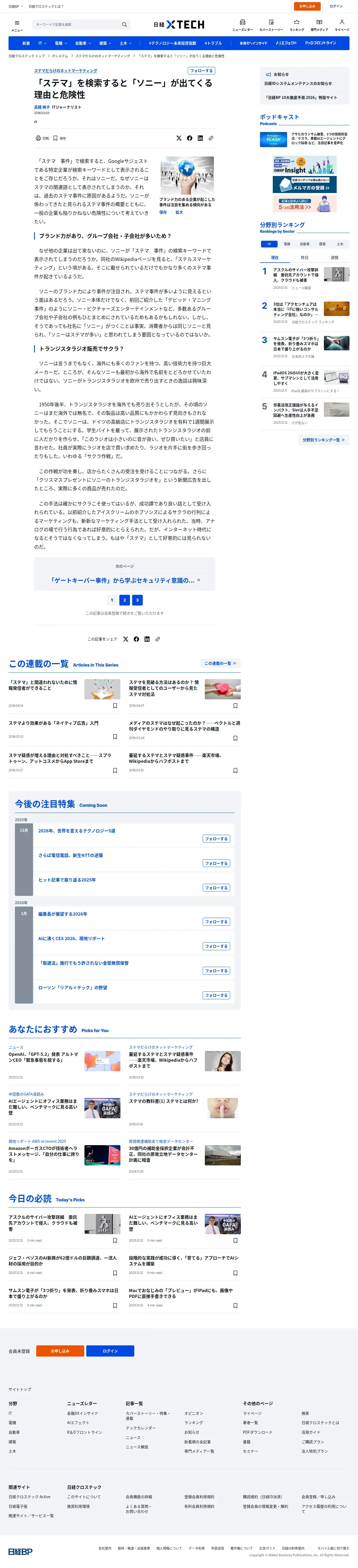Viewport: 358px width, 1568px height.
Task: Share on LinkedIn next to この記事をシェア
Action: click(x=147, y=639)
